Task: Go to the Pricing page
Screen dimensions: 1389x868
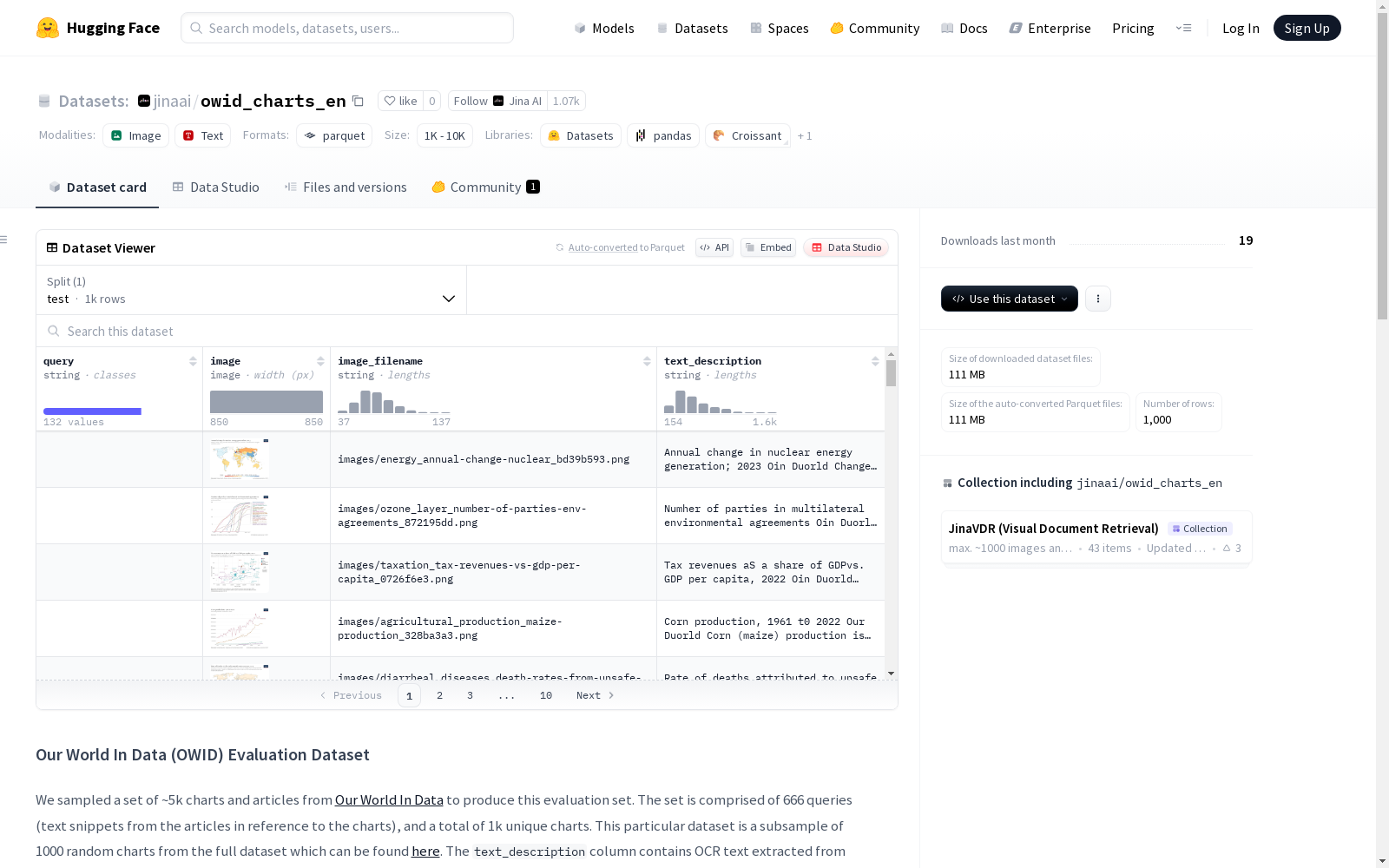Action: [x=1133, y=28]
